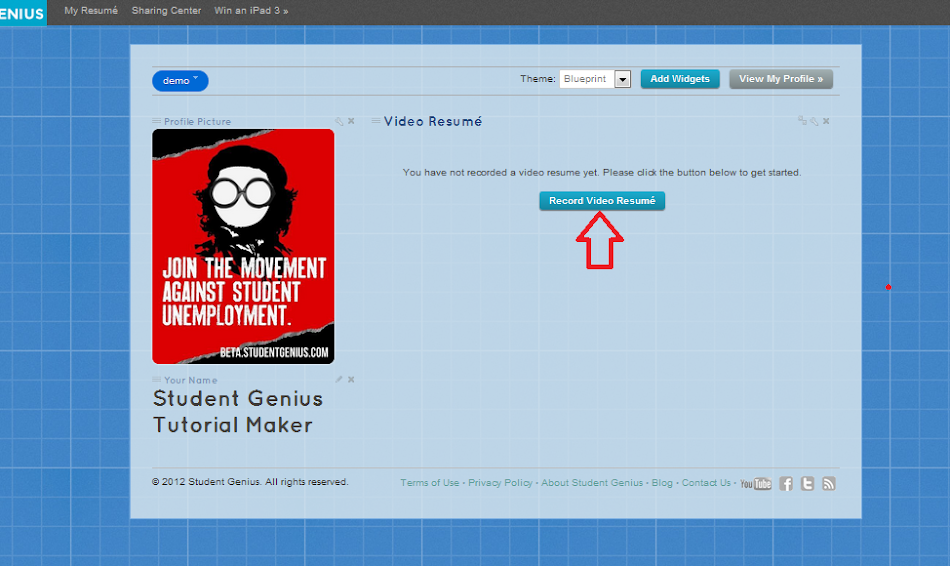Screen dimensions: 950x566
Task: Open the My Resumé menu item
Action: click(91, 10)
